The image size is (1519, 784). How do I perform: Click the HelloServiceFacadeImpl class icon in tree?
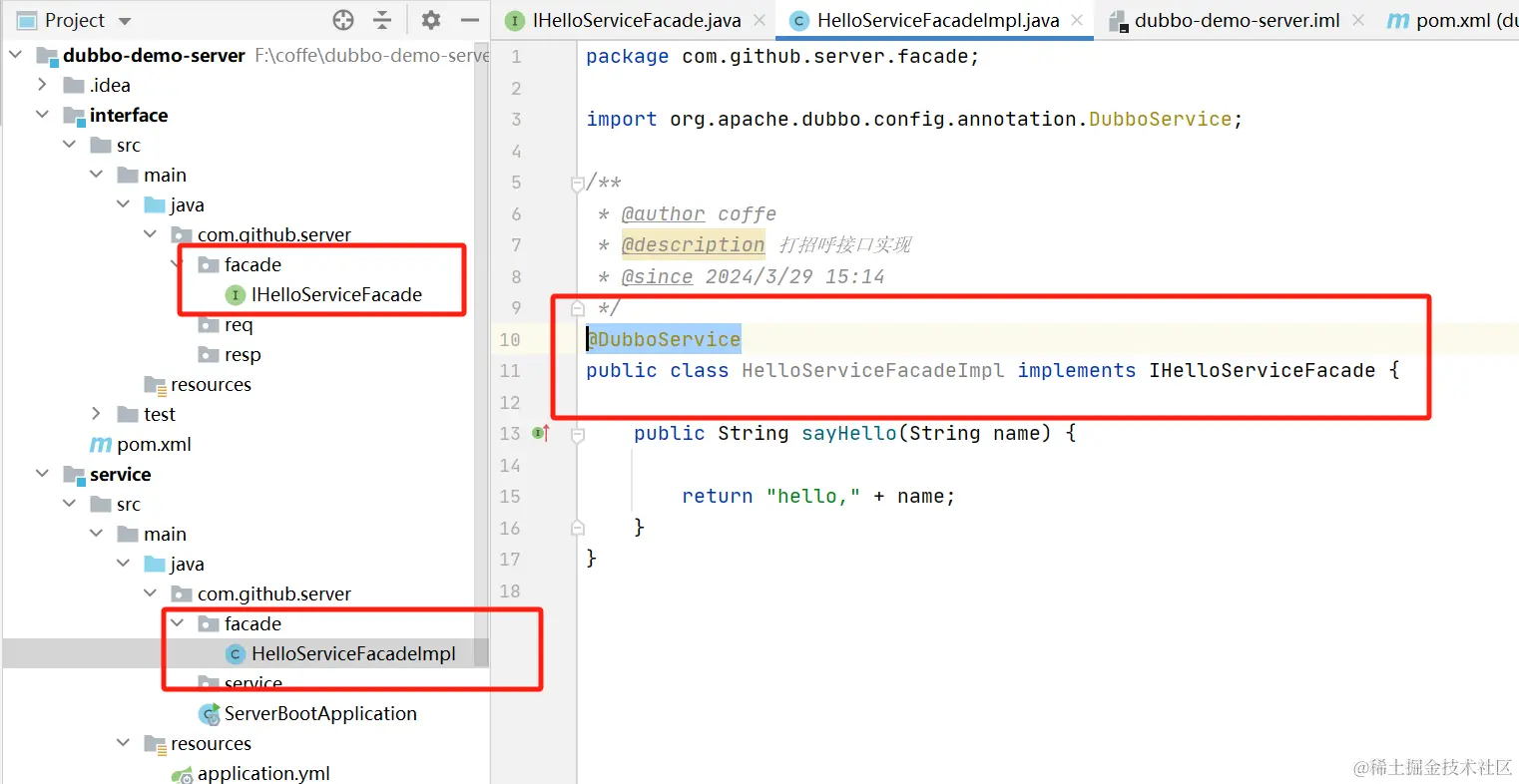click(x=236, y=653)
